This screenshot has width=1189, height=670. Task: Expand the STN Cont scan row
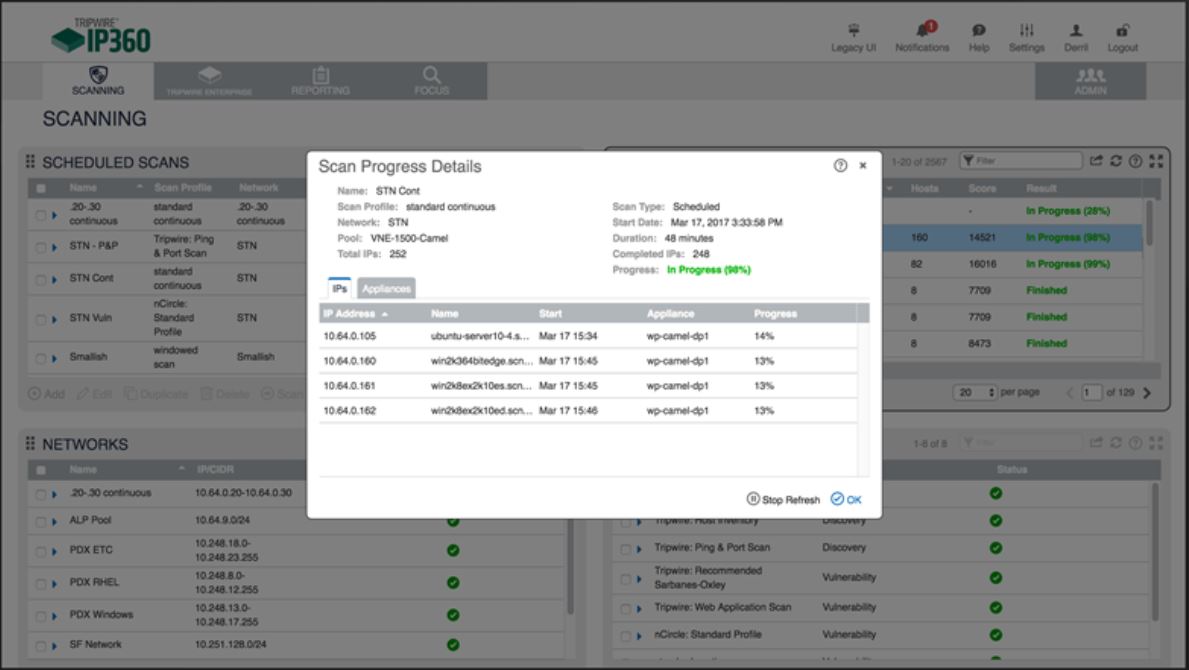pyautogui.click(x=55, y=280)
